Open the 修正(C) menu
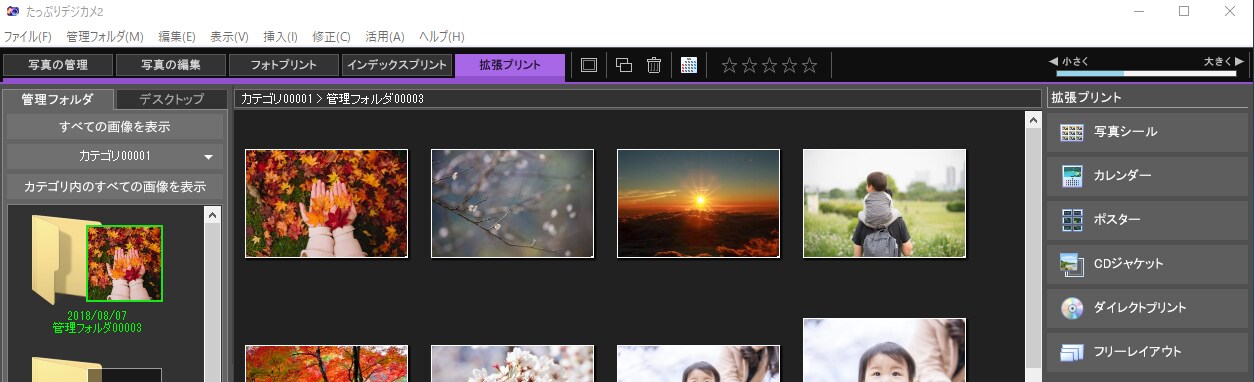 click(331, 36)
